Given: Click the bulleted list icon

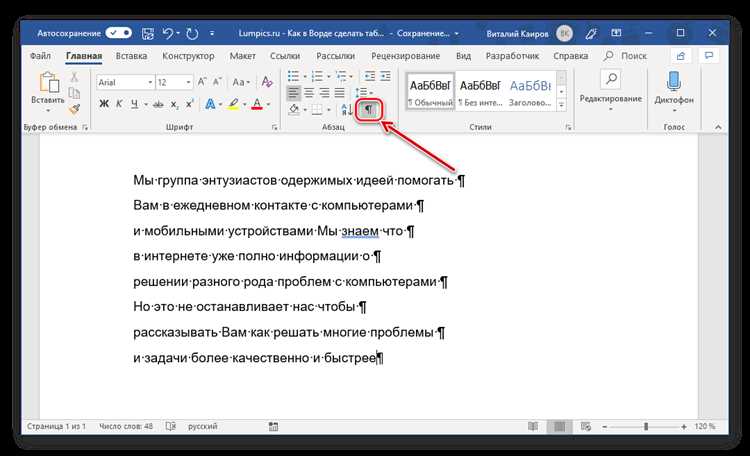Looking at the screenshot, I should tap(293, 76).
